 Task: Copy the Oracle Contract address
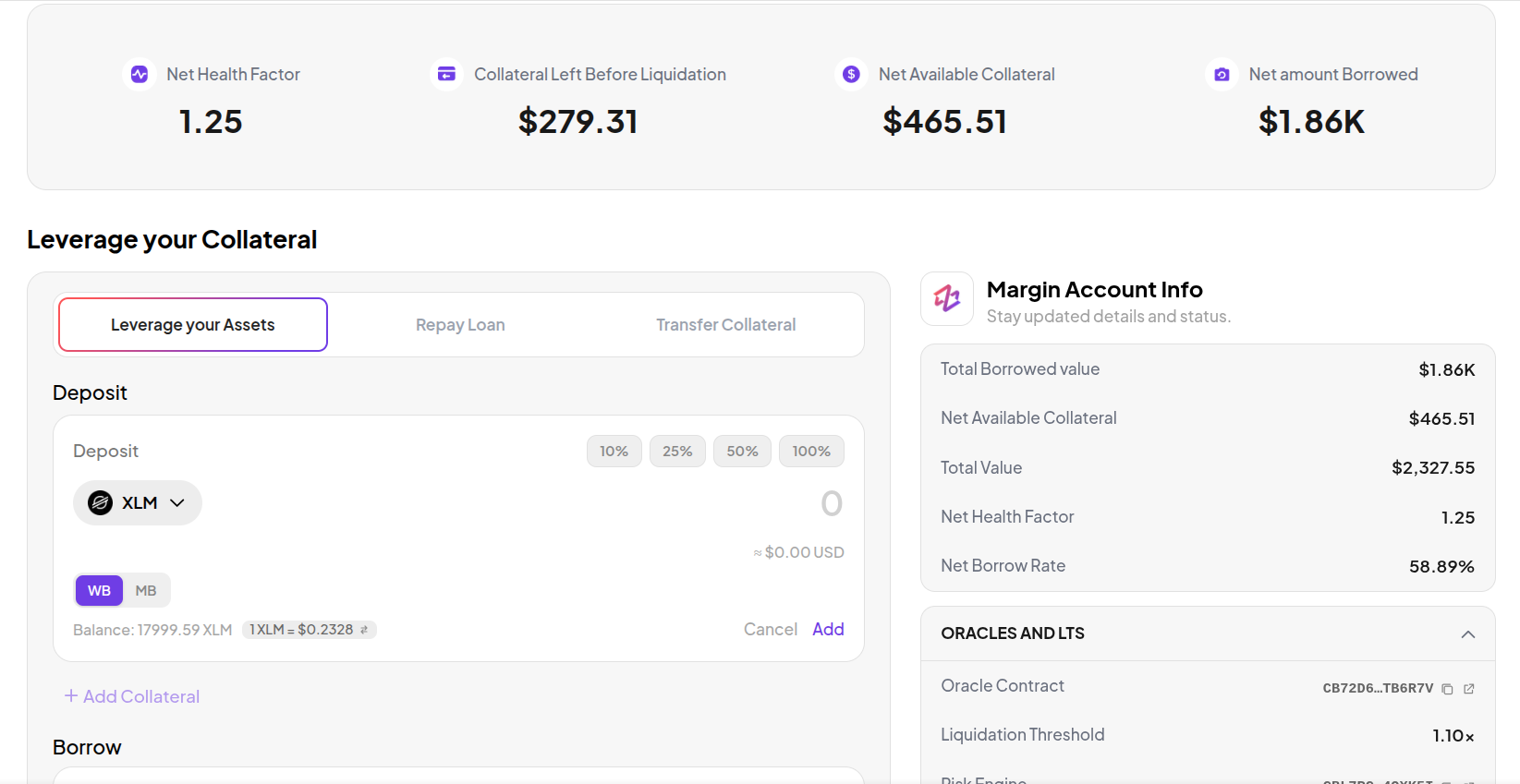coord(1448,689)
